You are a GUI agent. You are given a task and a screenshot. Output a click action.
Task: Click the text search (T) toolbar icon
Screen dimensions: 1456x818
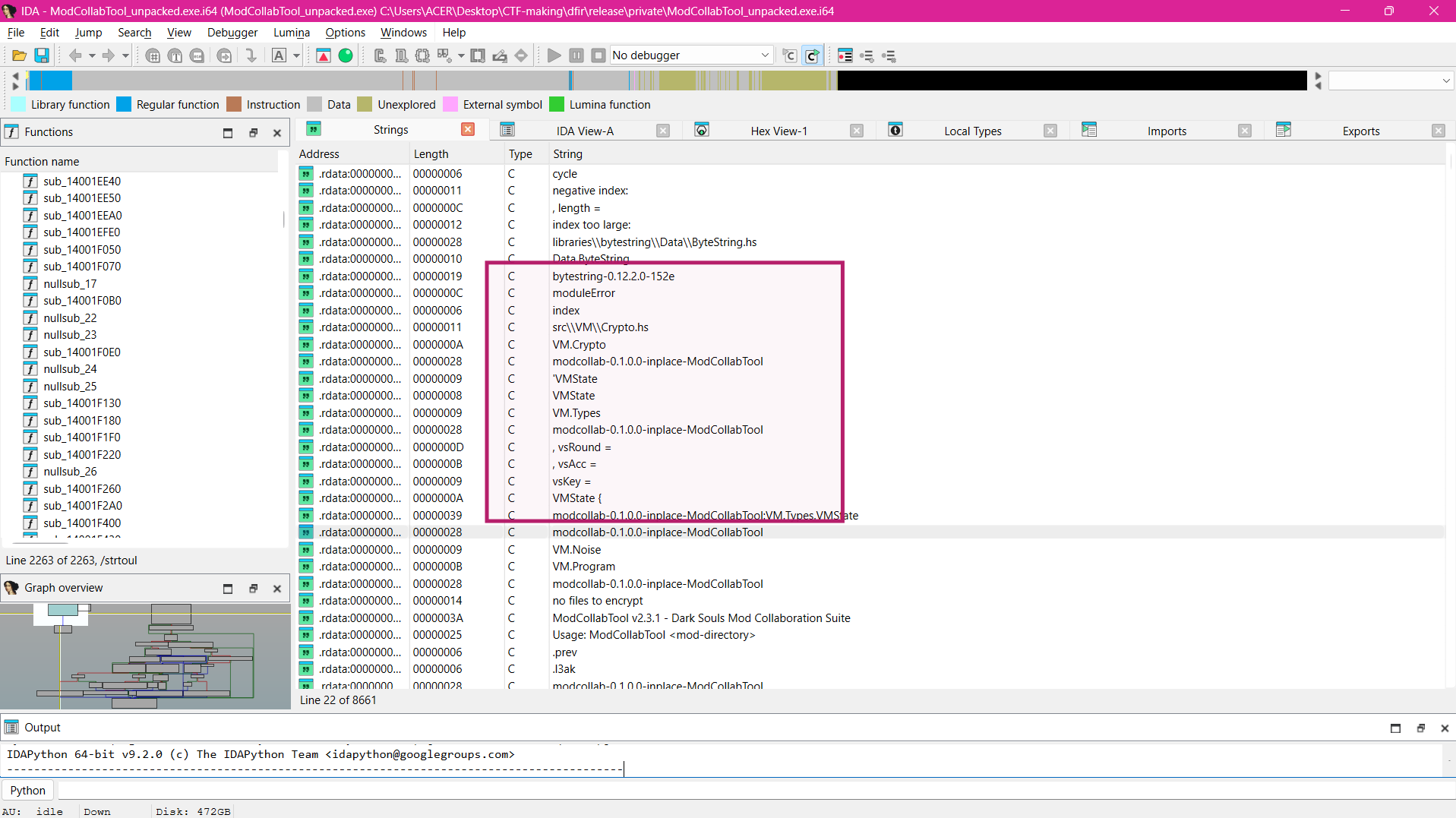coord(175,55)
